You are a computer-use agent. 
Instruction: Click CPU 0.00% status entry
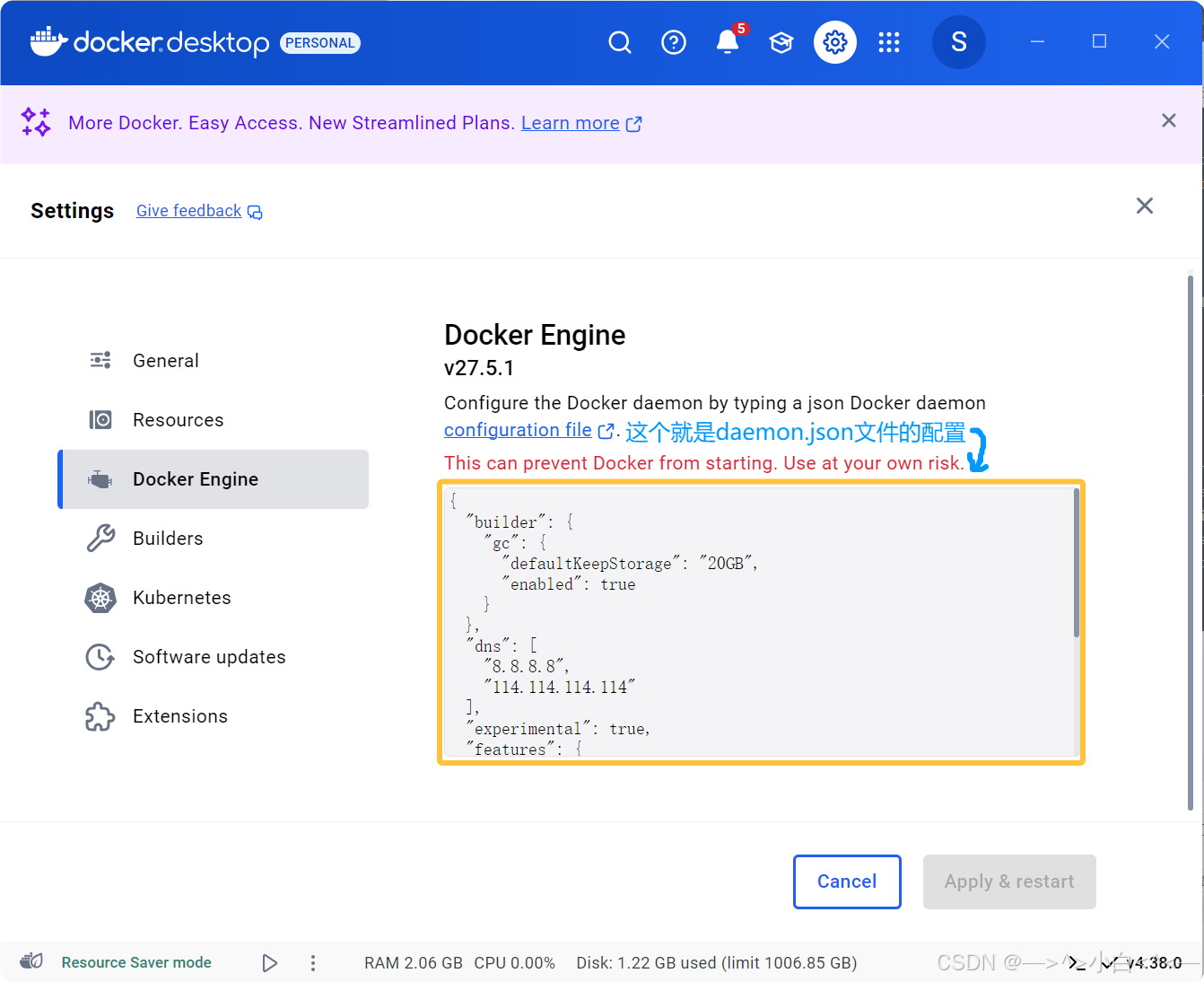tap(515, 963)
